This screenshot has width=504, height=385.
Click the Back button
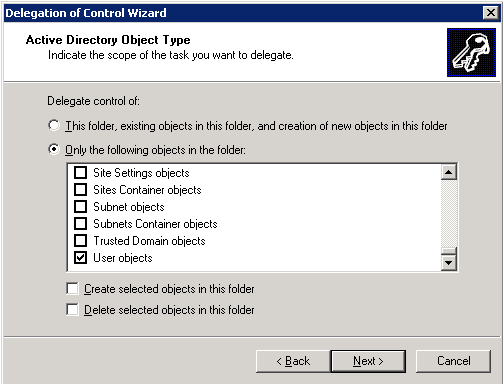pyautogui.click(x=293, y=361)
